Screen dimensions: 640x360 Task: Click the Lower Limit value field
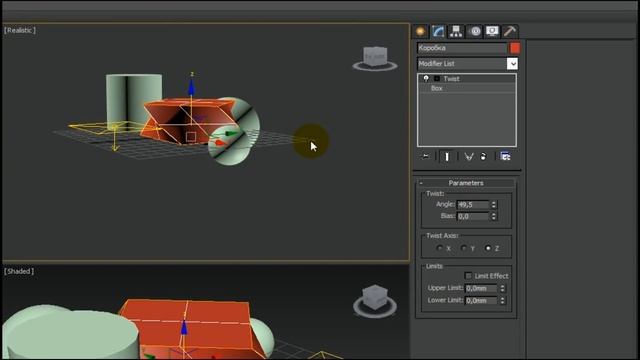[x=481, y=300]
